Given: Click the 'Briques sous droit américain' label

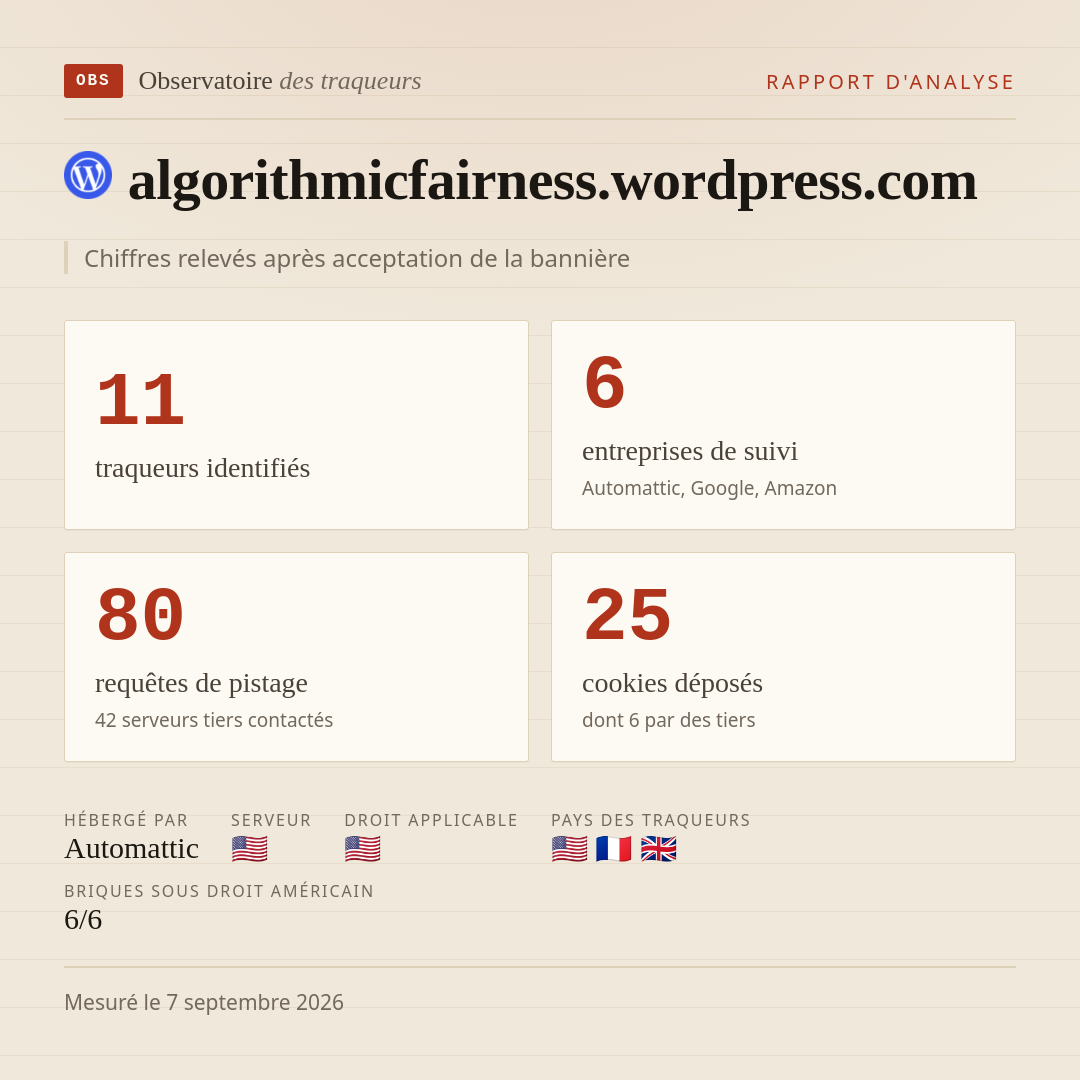Looking at the screenshot, I should (219, 891).
